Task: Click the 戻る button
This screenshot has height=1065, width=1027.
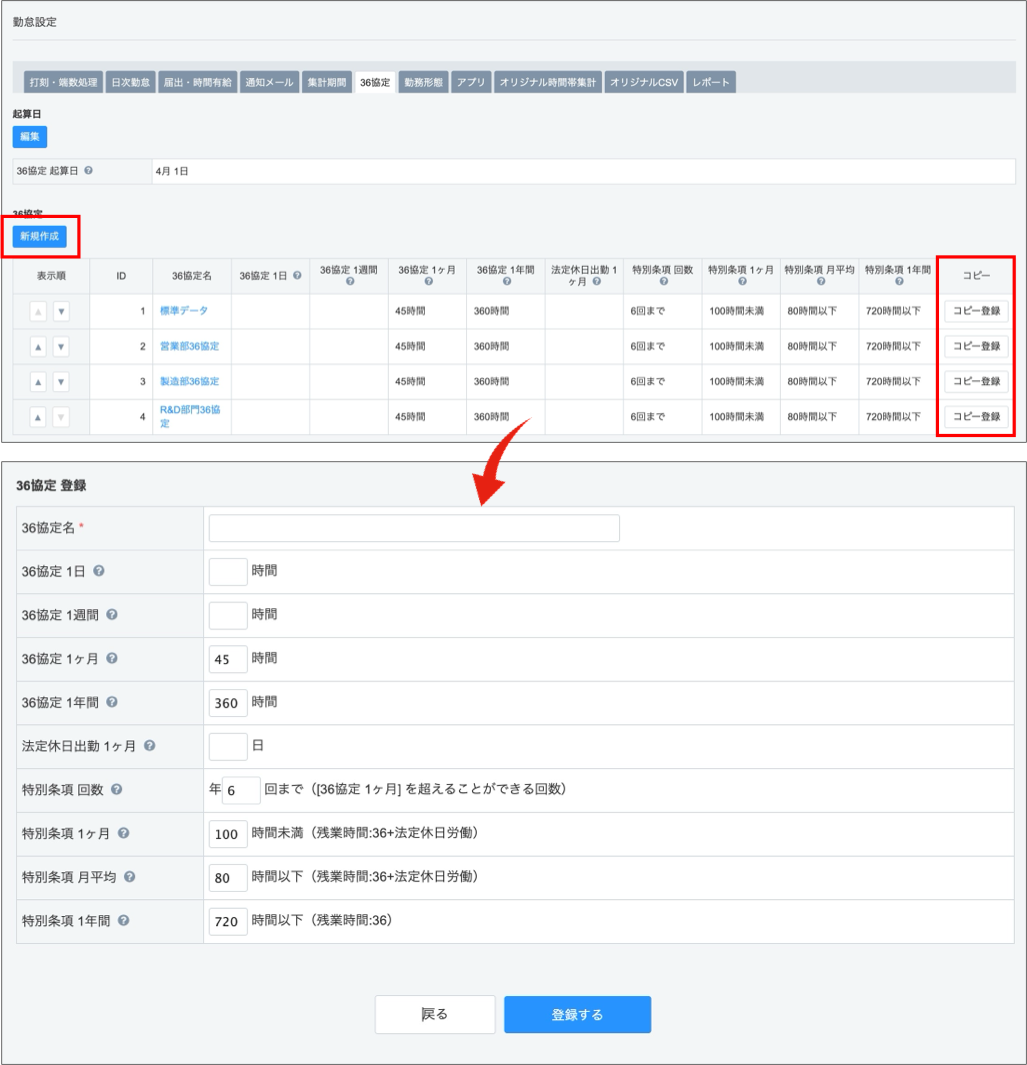Action: click(435, 1014)
